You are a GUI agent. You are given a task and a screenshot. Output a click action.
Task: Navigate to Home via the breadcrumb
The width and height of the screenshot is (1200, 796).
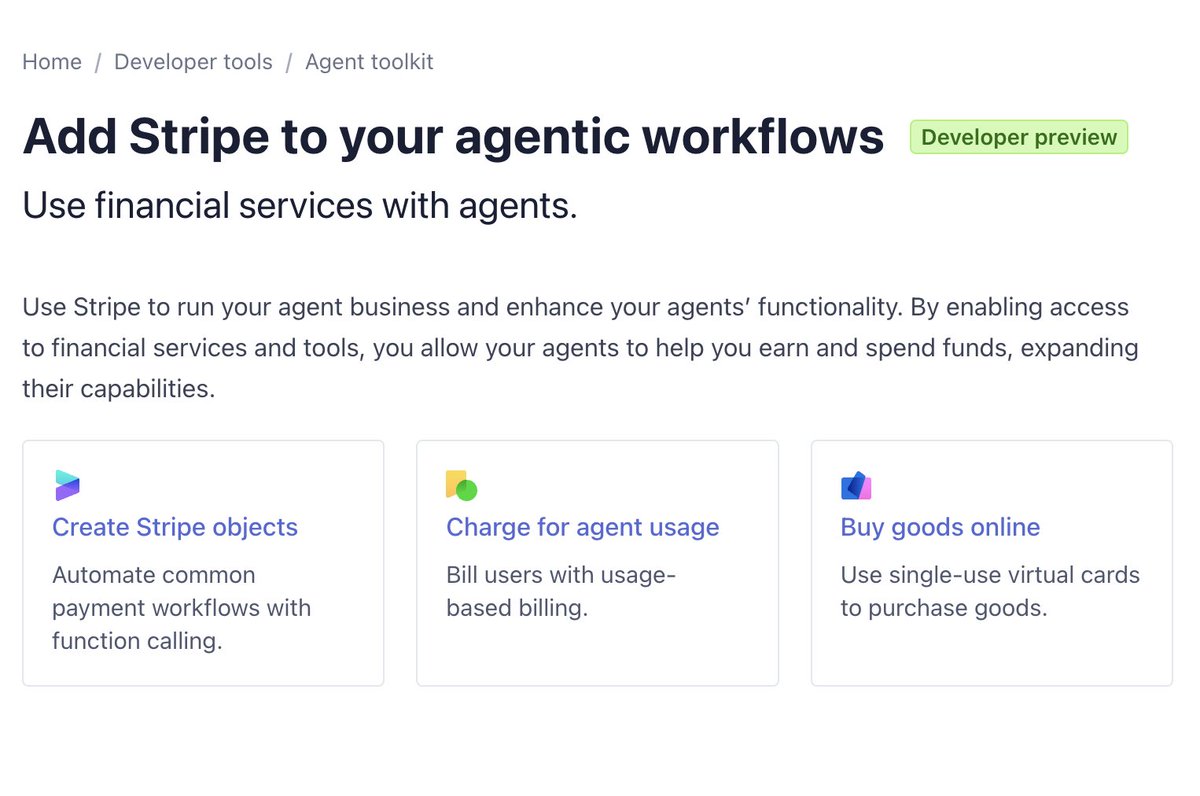tap(51, 62)
